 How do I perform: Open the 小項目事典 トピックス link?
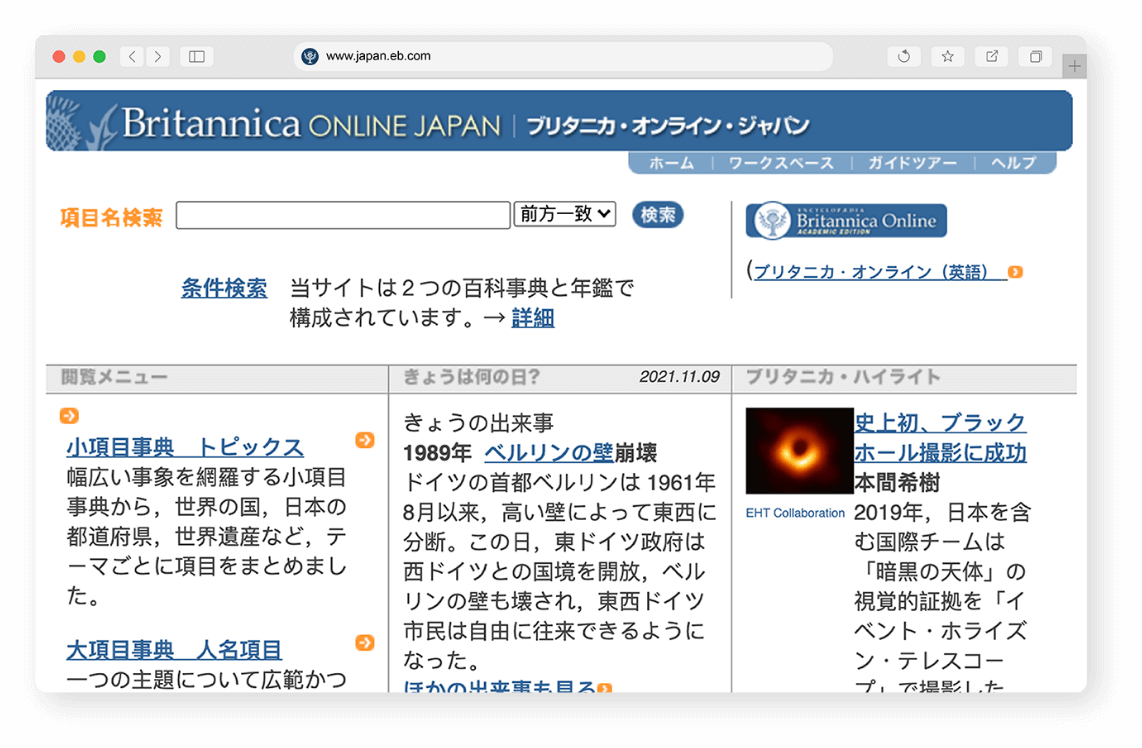coord(185,447)
